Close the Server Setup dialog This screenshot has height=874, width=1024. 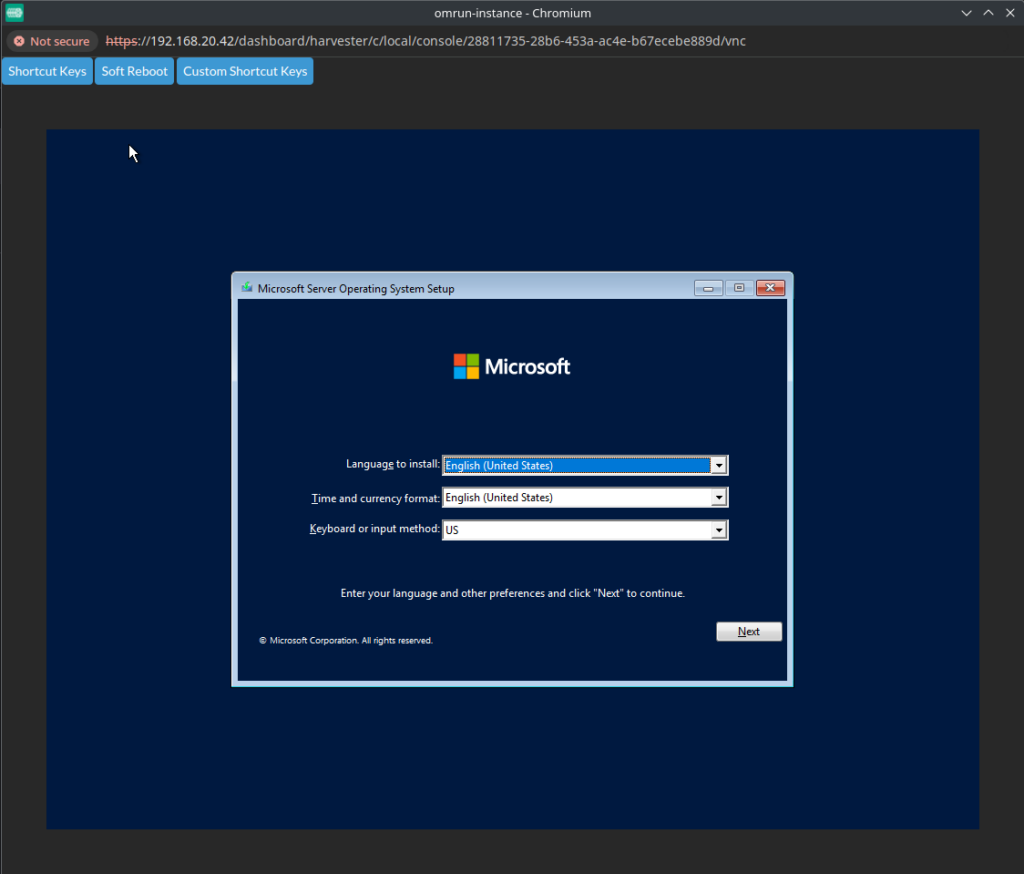(x=770, y=288)
